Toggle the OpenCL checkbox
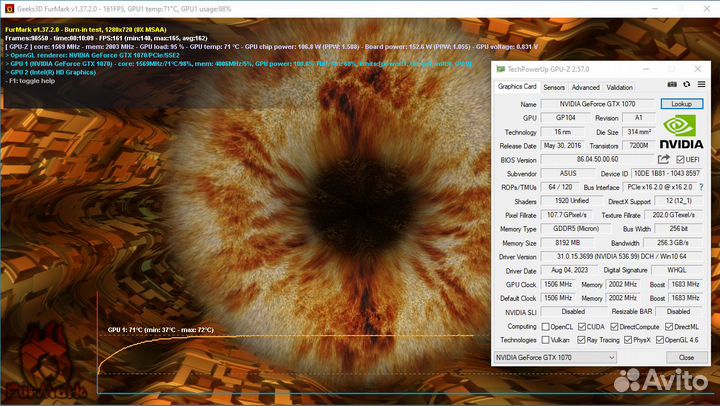 pos(546,327)
